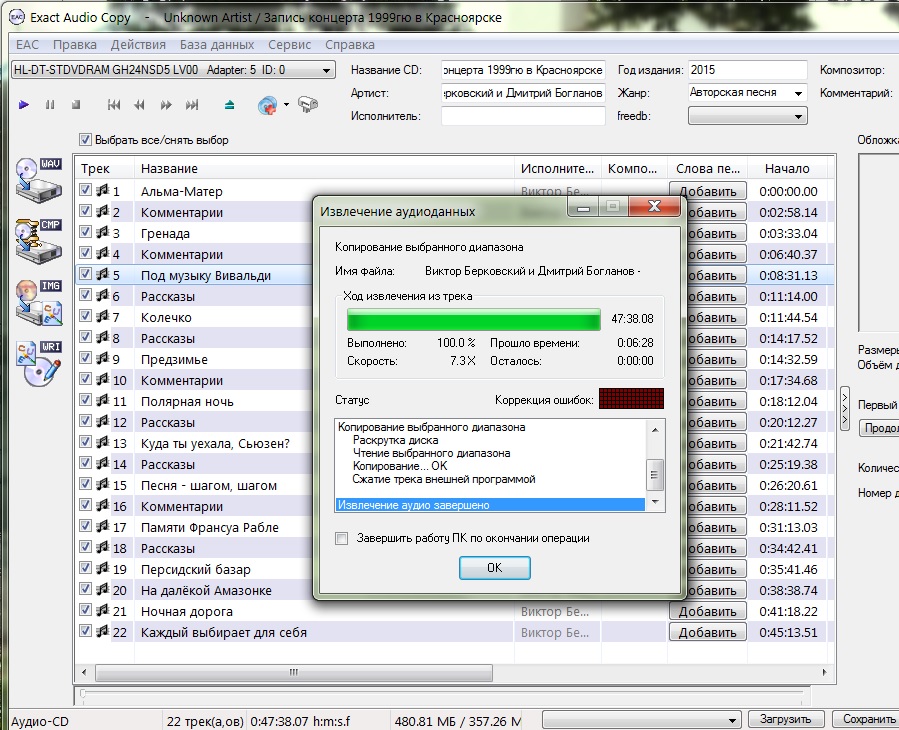
Task: Open the Сервис menu
Action: click(289, 45)
